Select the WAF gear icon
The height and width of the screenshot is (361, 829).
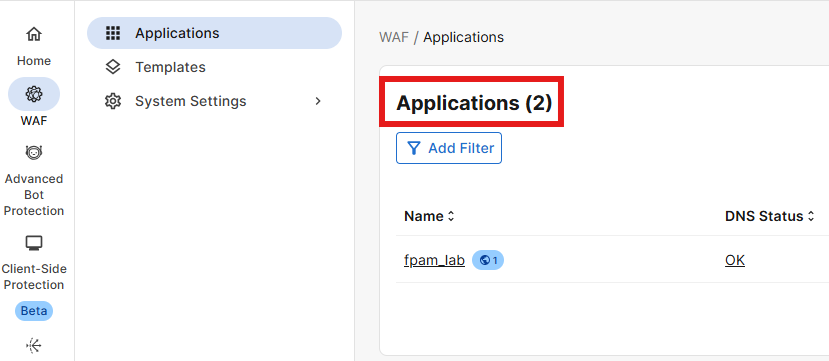click(x=34, y=94)
